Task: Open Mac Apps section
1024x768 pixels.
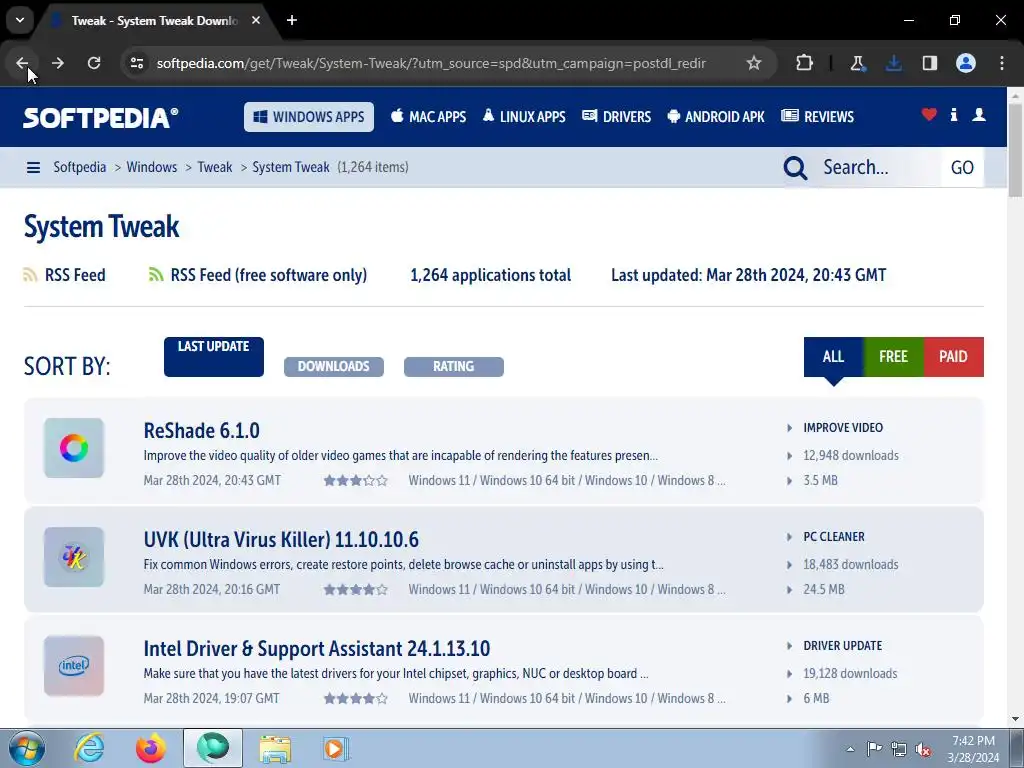Action: point(428,117)
